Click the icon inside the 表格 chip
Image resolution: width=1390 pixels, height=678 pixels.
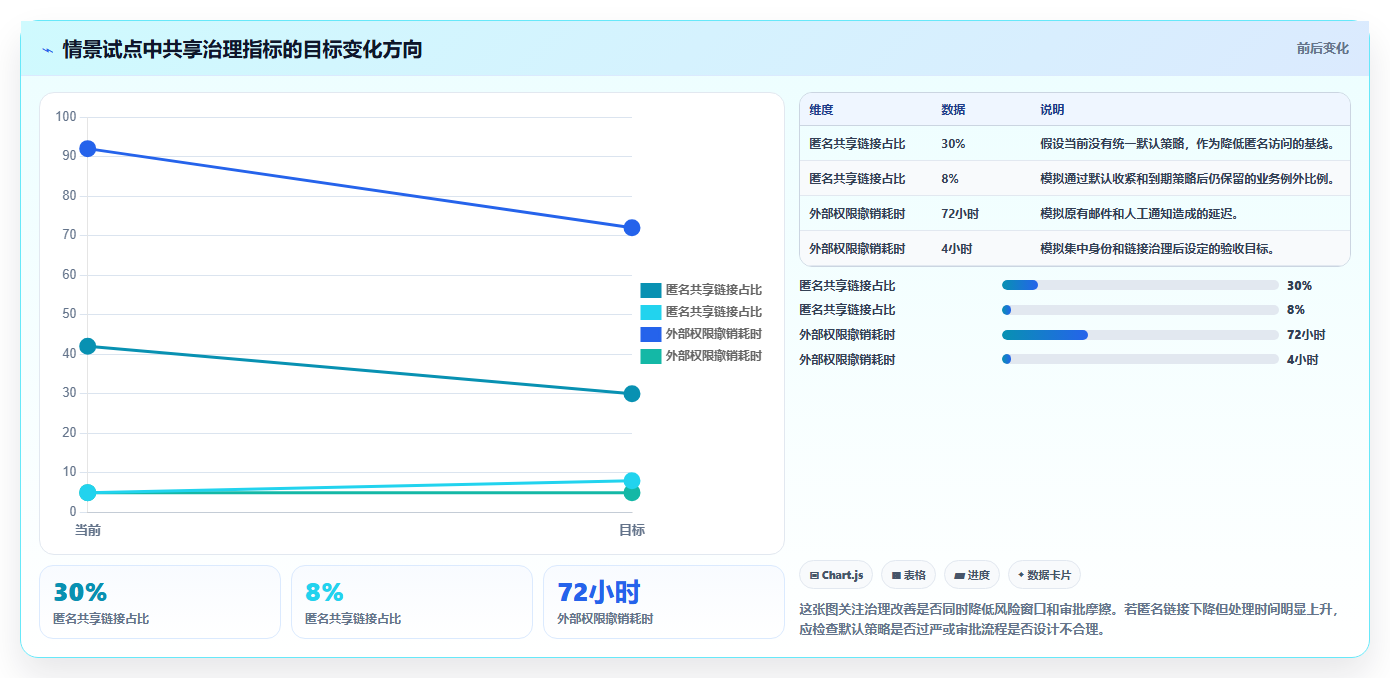click(896, 576)
